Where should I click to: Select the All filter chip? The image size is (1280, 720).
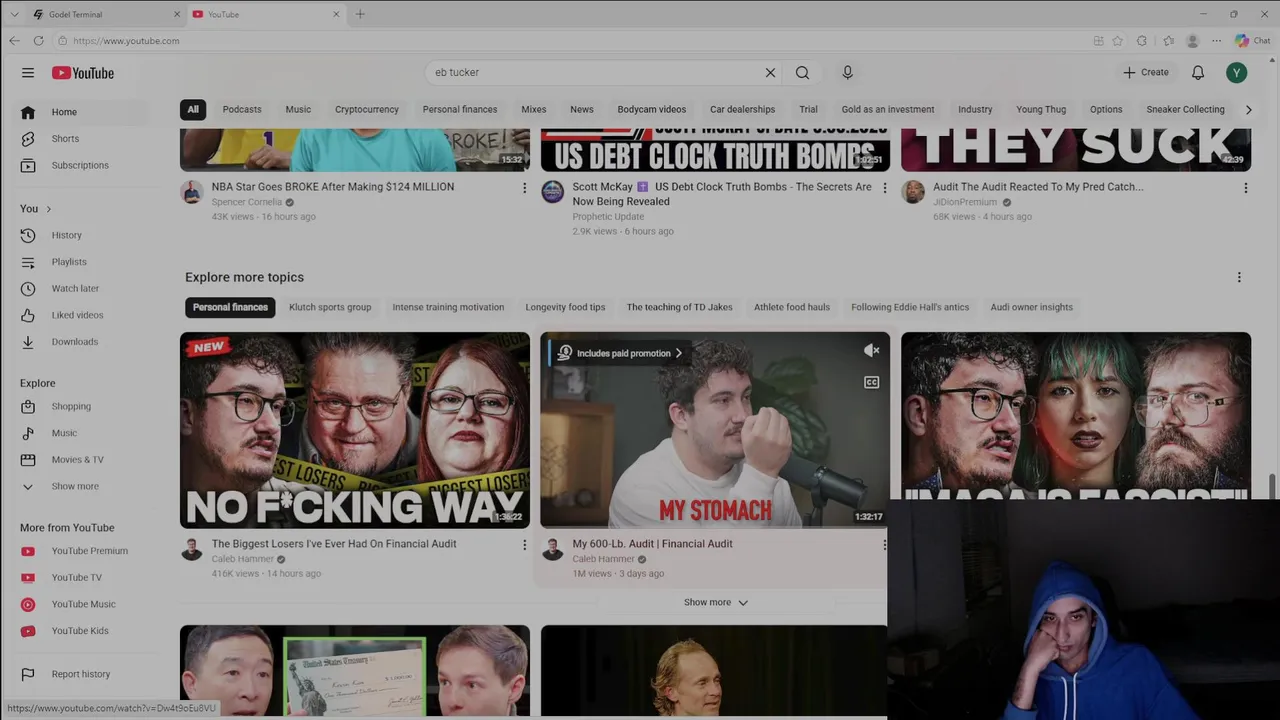point(193,110)
